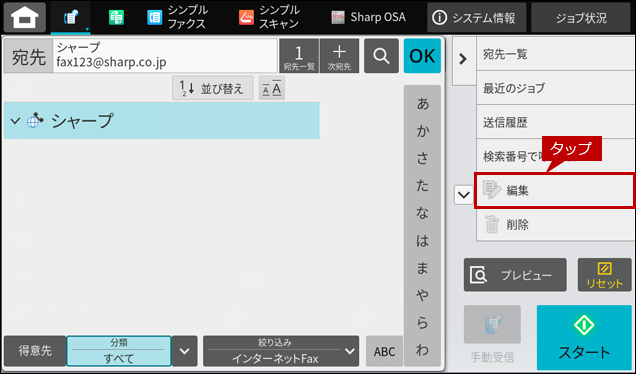This screenshot has height=374, width=636.
Task: Switch index to ABC
Action: 384,351
